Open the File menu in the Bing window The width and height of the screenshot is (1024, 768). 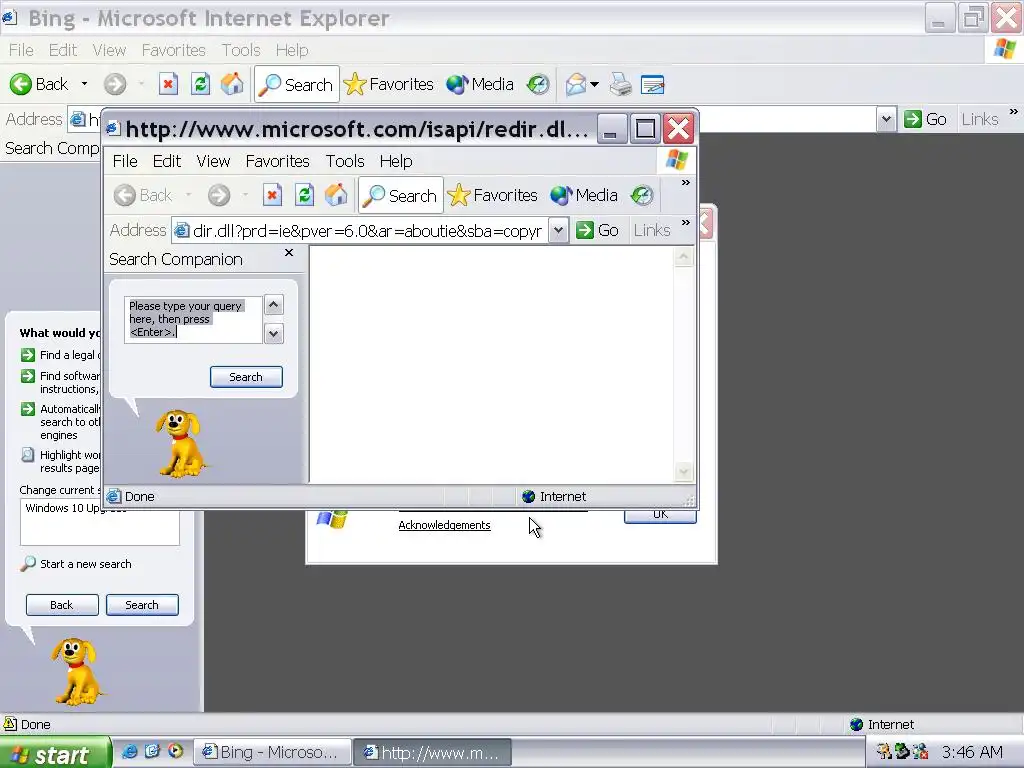(21, 50)
